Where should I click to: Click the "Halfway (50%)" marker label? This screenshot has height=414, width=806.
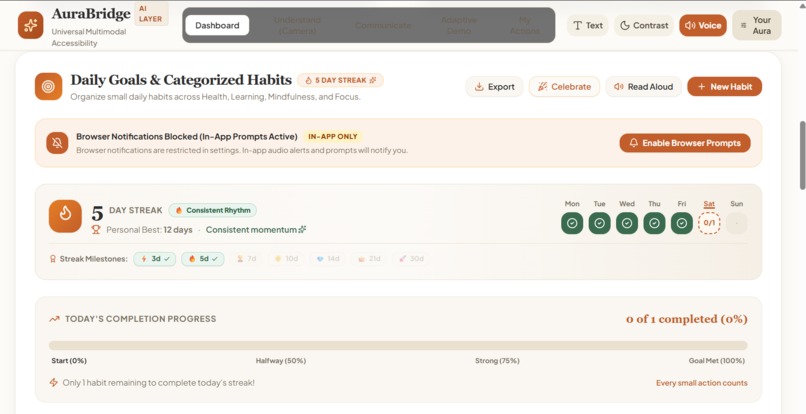[x=281, y=361]
